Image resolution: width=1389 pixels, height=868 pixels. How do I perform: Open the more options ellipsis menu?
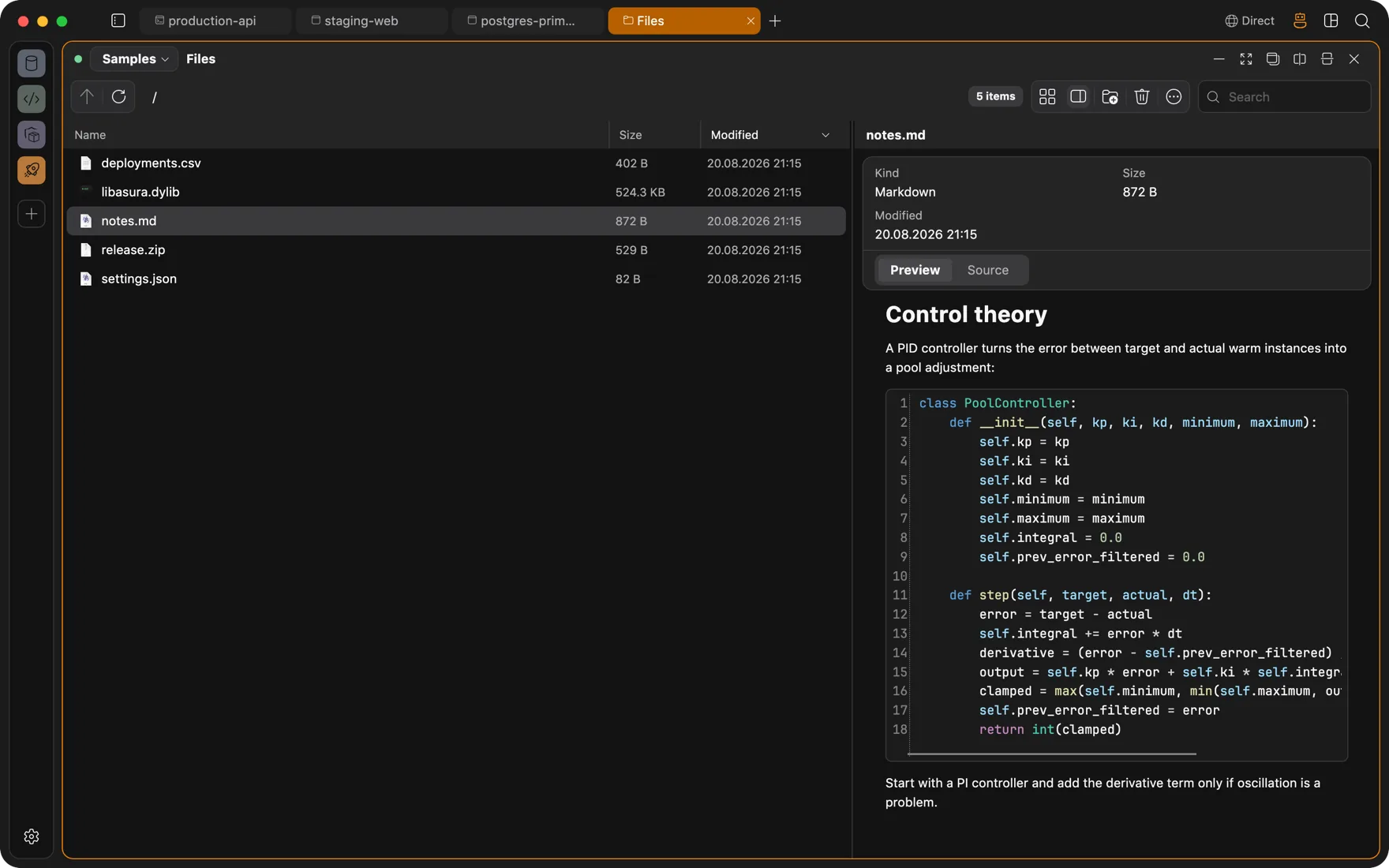(1174, 96)
